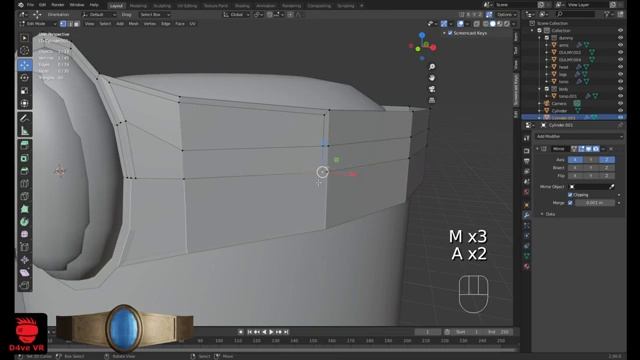Enable vertex select mode

point(63,24)
